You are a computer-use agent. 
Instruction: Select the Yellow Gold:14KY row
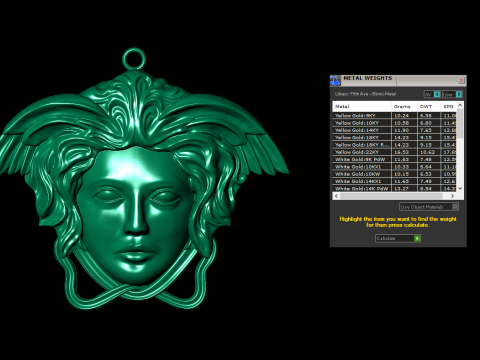click(395, 130)
